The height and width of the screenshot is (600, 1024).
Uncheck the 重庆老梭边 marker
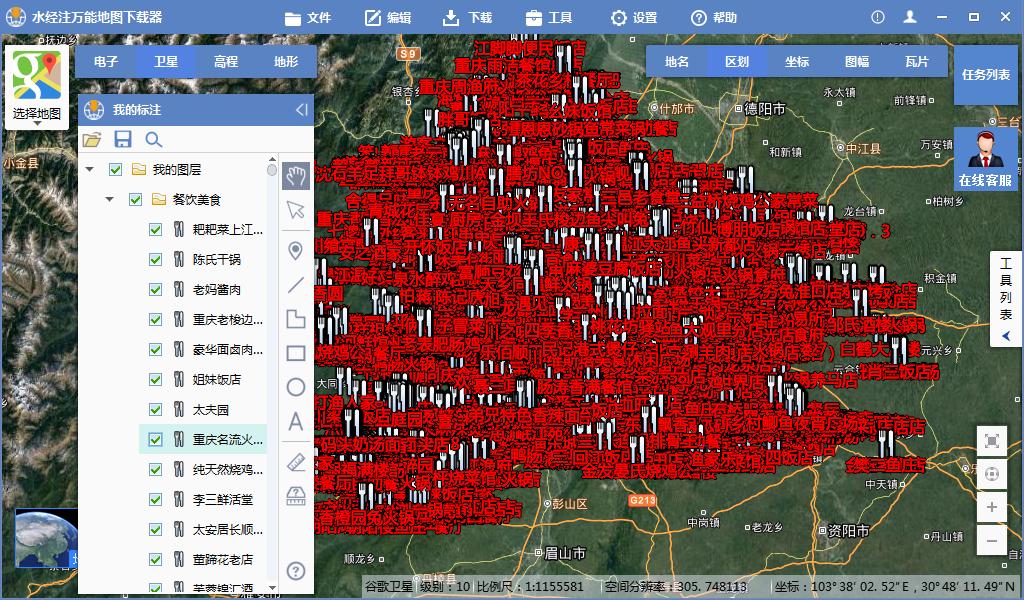[x=155, y=320]
